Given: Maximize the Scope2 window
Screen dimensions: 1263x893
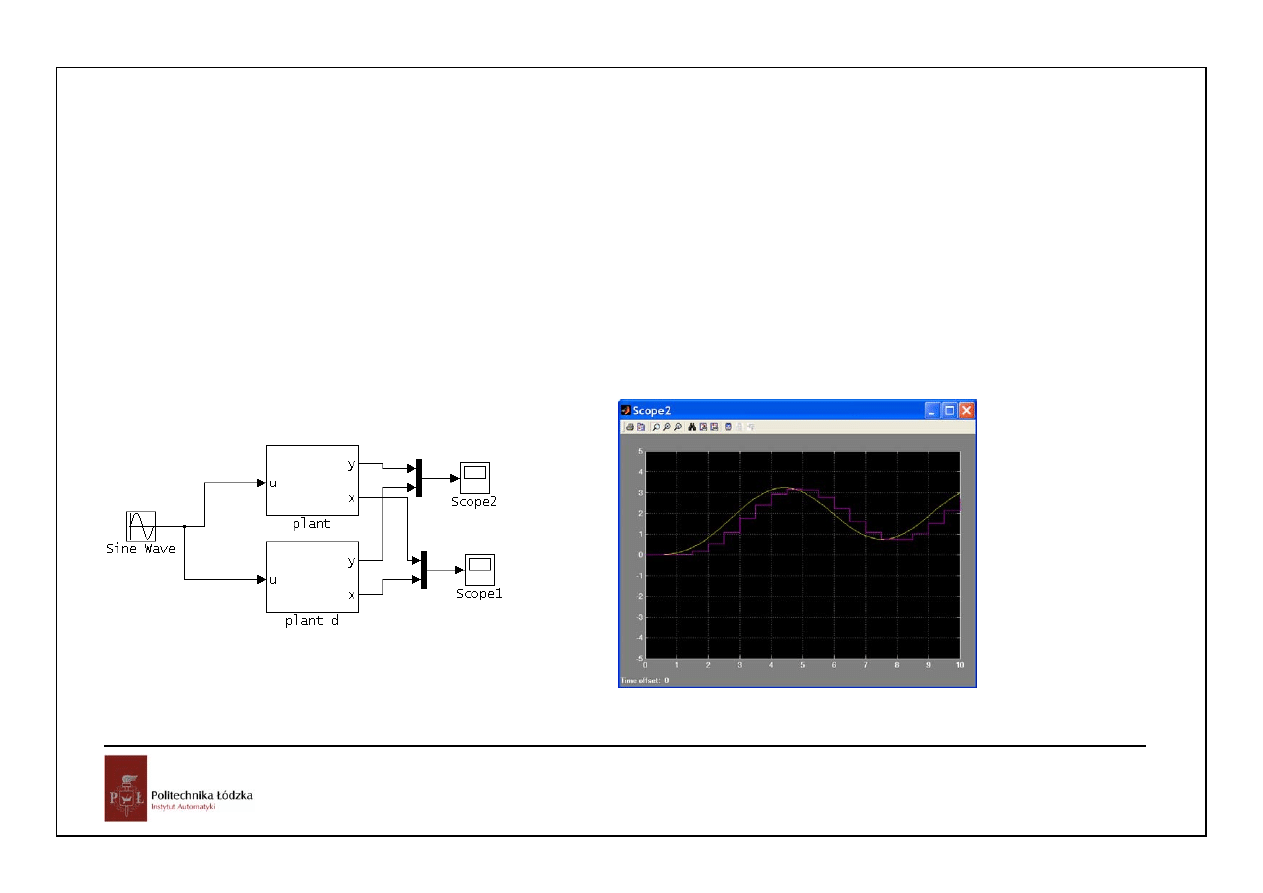Looking at the screenshot, I should click(x=950, y=410).
